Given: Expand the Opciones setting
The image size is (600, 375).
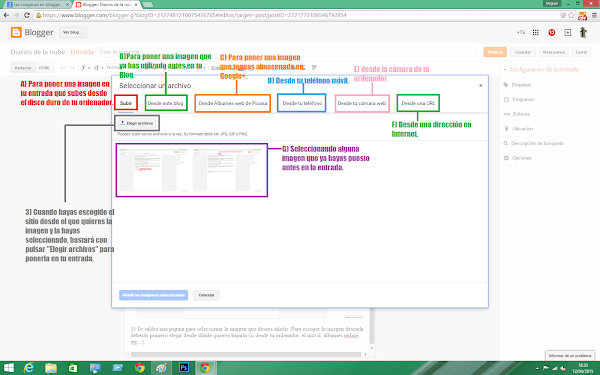Looking at the screenshot, I should click(x=517, y=158).
